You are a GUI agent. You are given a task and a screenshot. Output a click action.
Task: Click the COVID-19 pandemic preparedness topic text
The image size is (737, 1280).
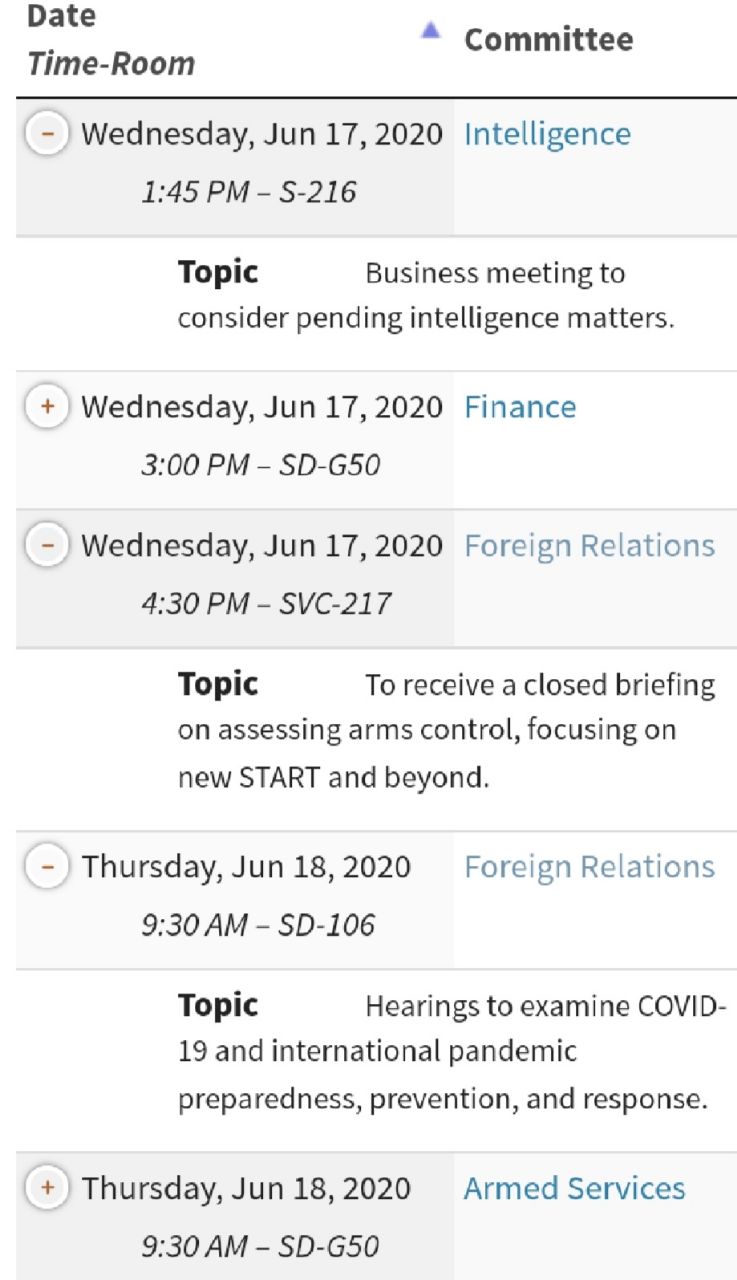coord(442,1052)
